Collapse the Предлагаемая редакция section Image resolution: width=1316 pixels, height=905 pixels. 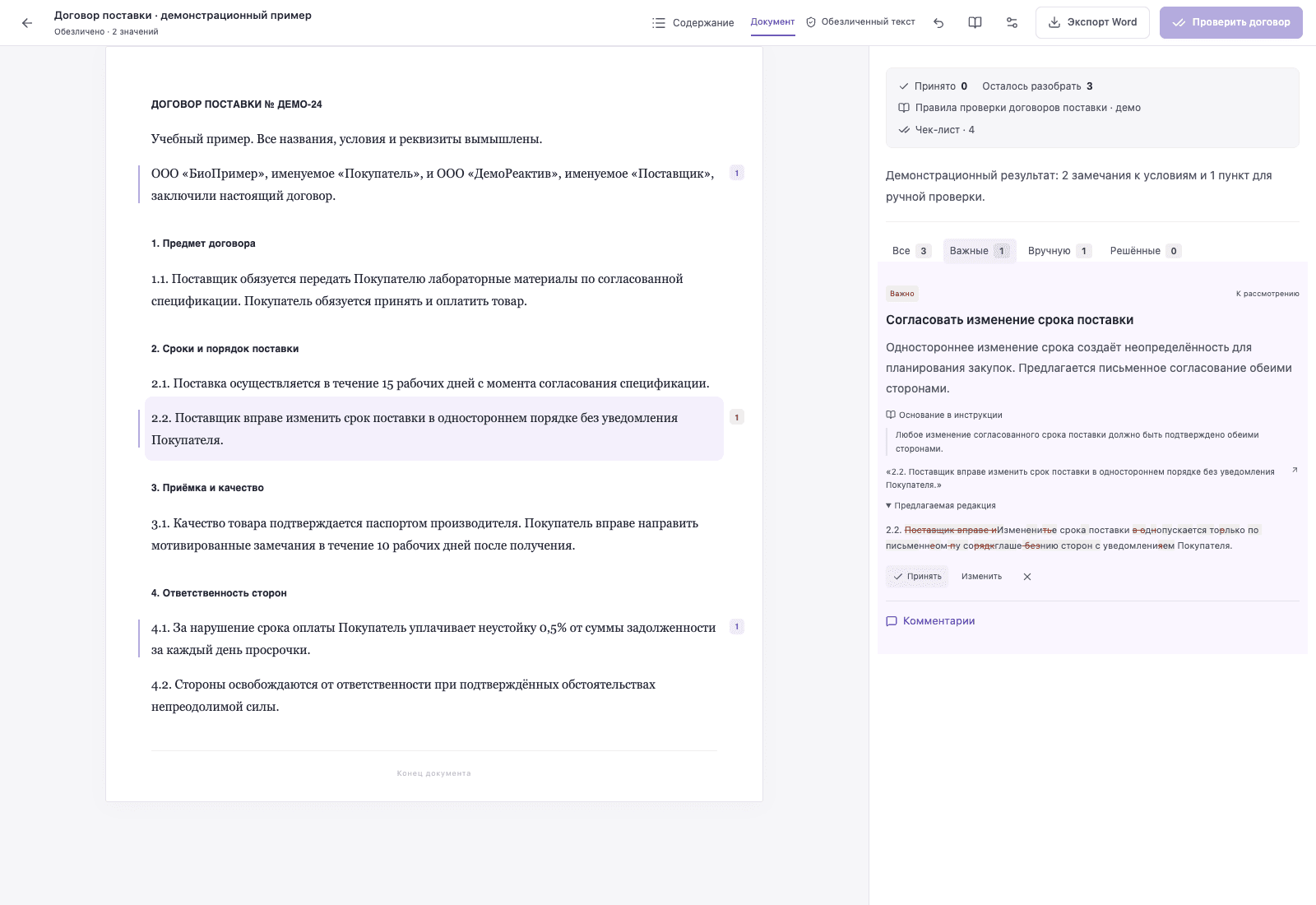point(941,506)
